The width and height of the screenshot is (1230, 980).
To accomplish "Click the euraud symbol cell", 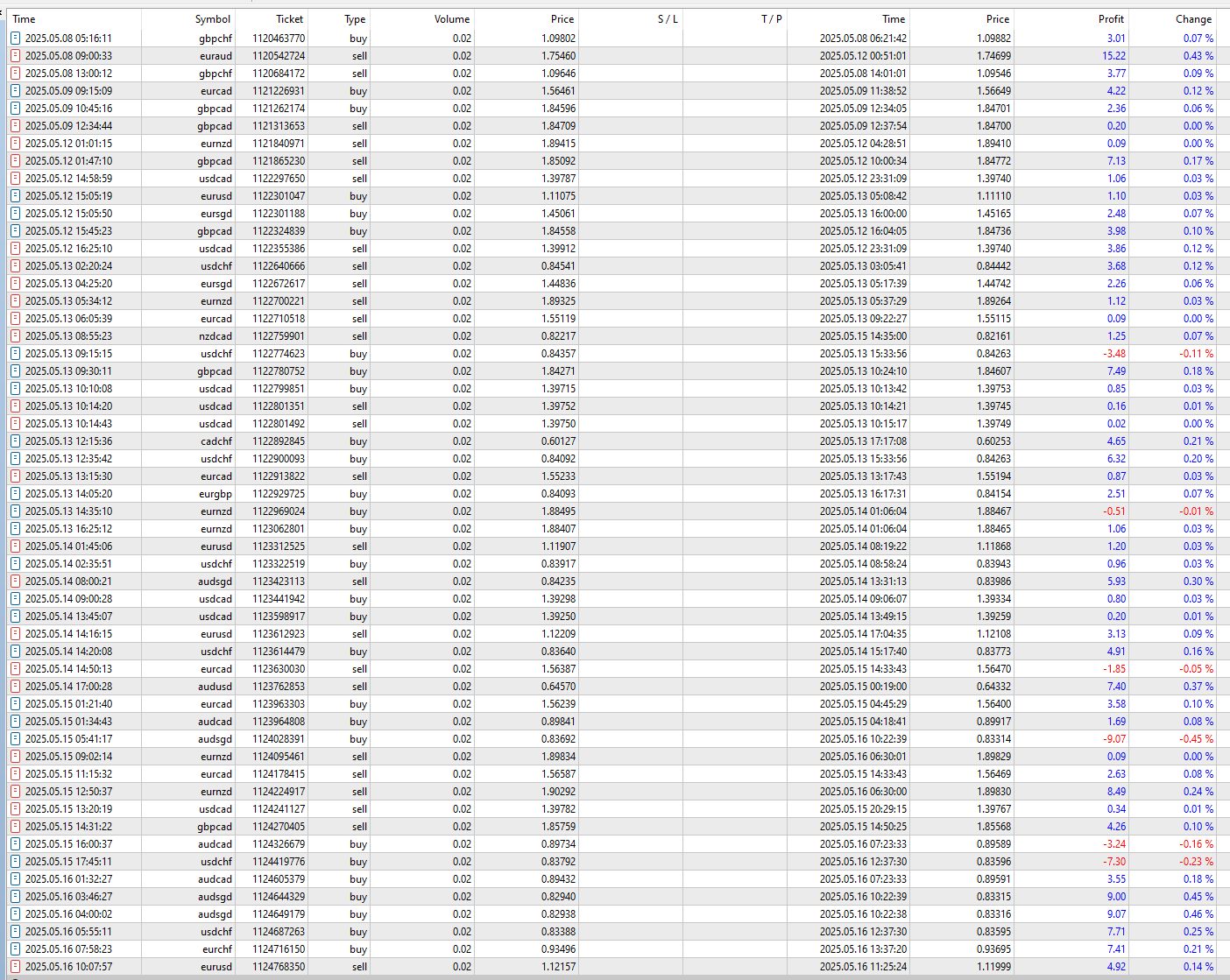I will pyautogui.click(x=216, y=56).
